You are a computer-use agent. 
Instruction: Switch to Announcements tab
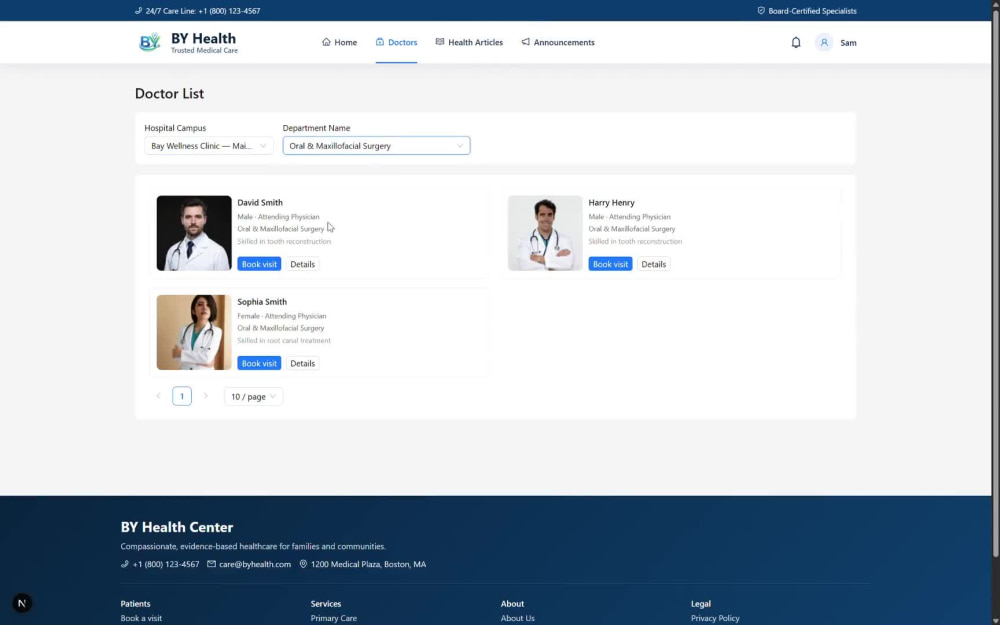pyautogui.click(x=557, y=42)
